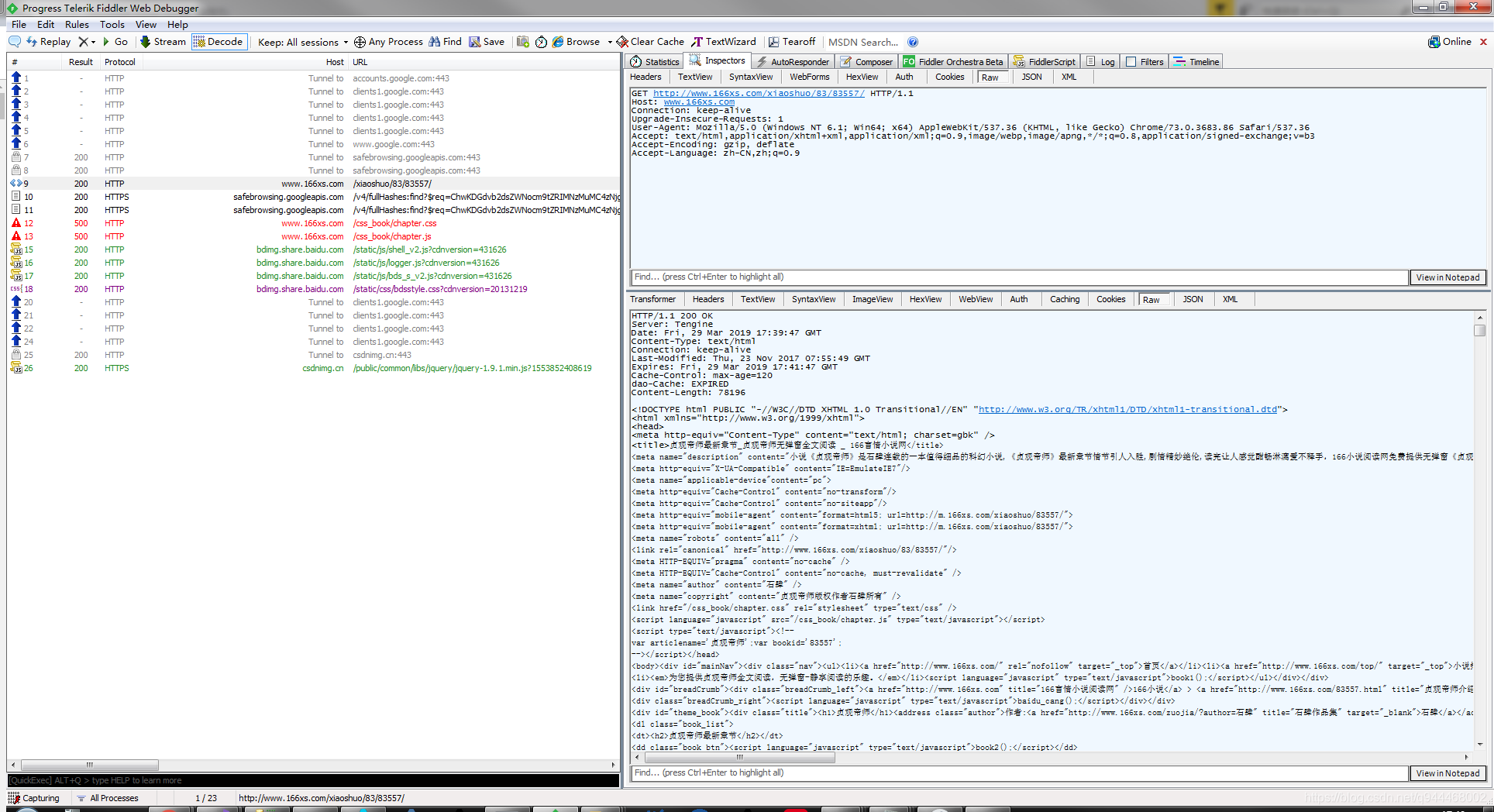
Task: Click the red warning icon on session 12
Action: [x=16, y=223]
